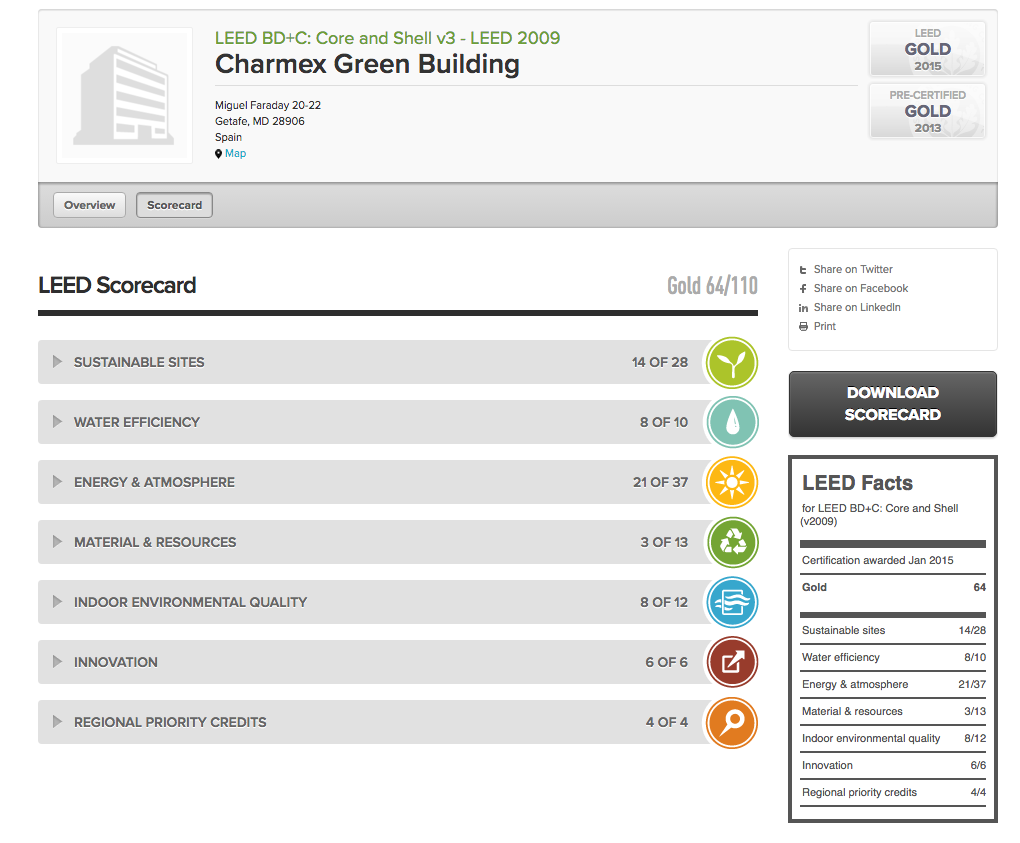Click the 21 OF 37 score
Screen dimensions: 1020x843
pyautogui.click(x=660, y=482)
